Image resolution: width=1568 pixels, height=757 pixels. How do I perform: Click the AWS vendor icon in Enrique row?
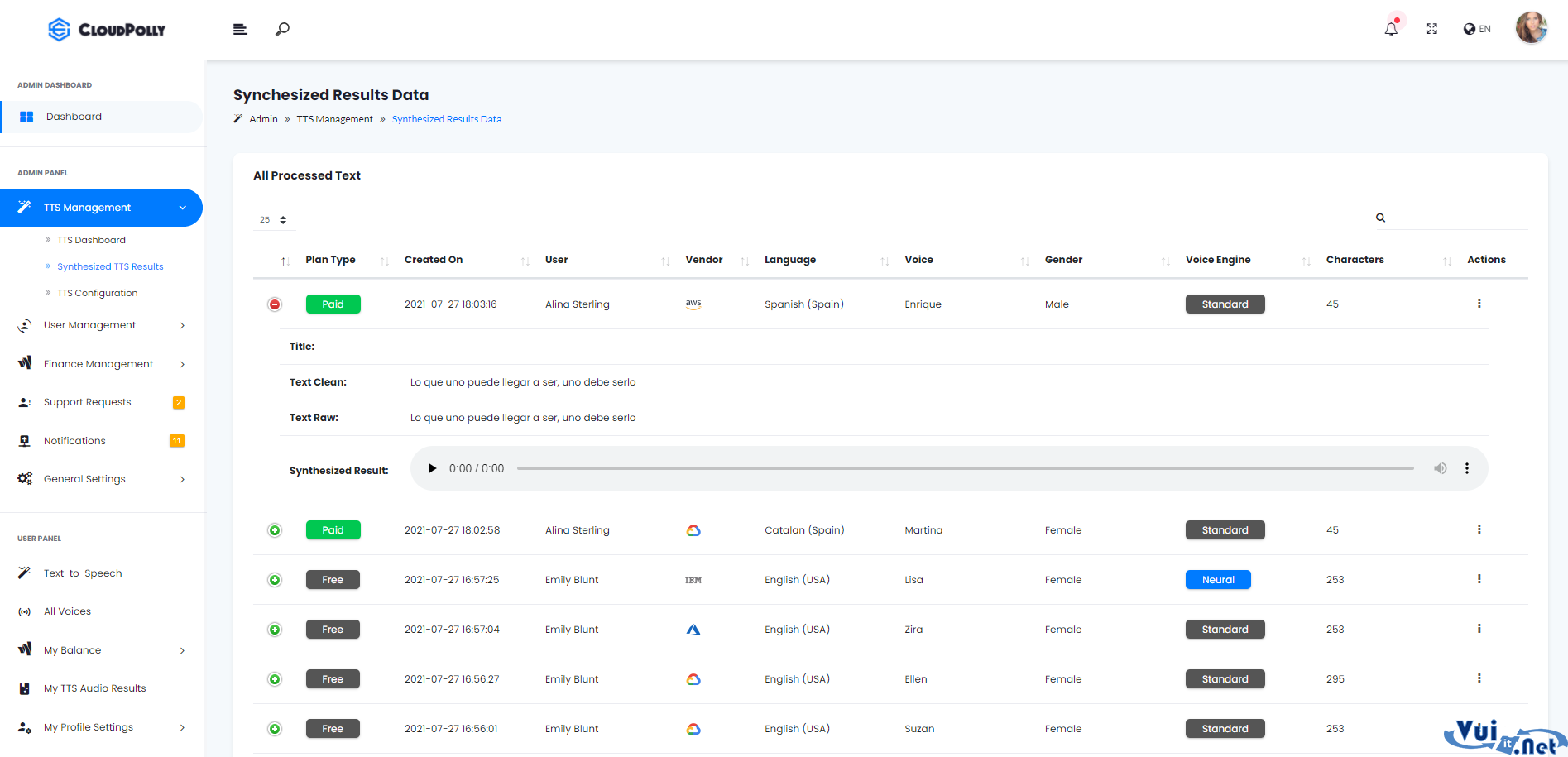693,304
